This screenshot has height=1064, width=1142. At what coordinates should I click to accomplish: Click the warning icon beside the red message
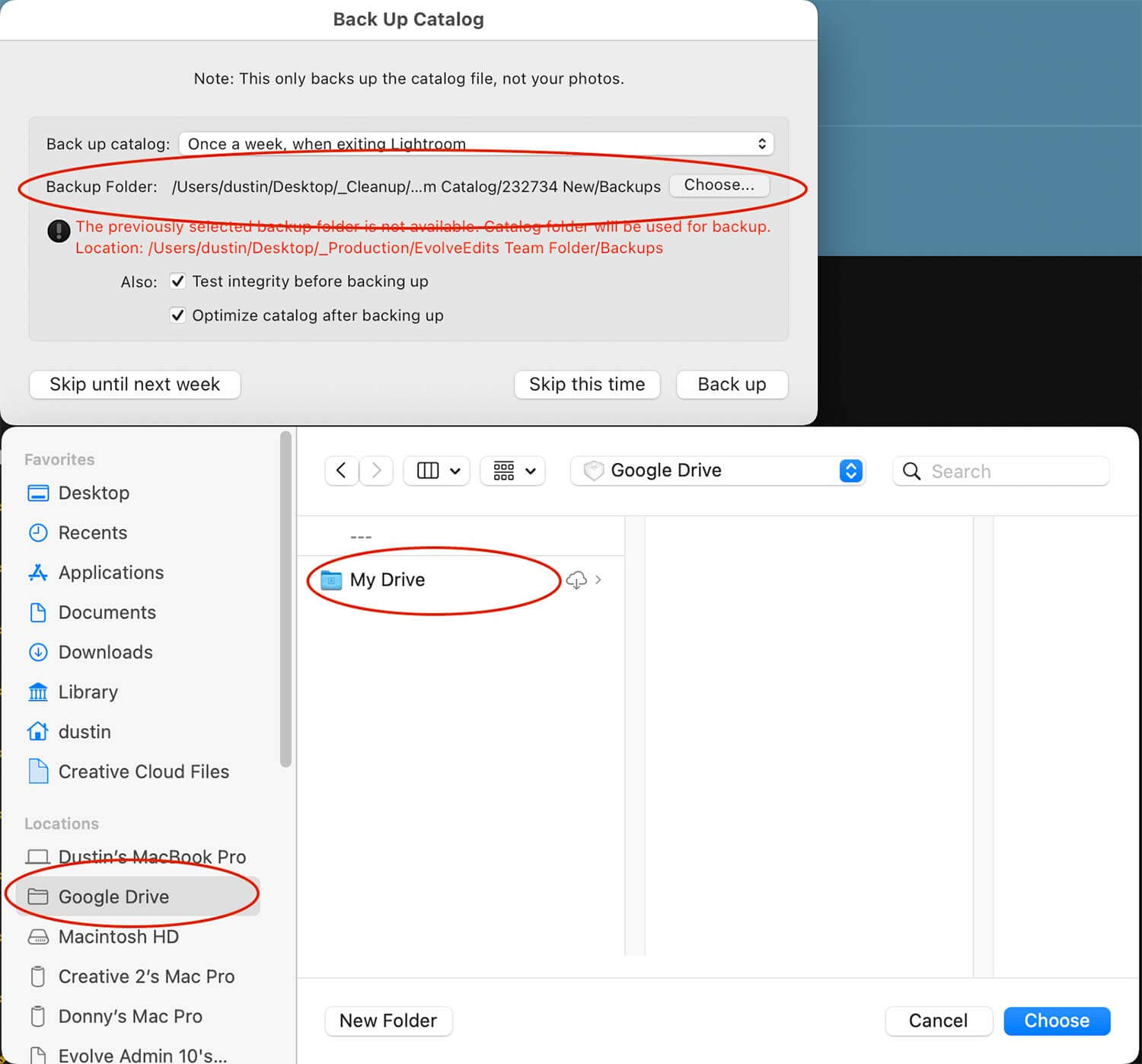[59, 231]
